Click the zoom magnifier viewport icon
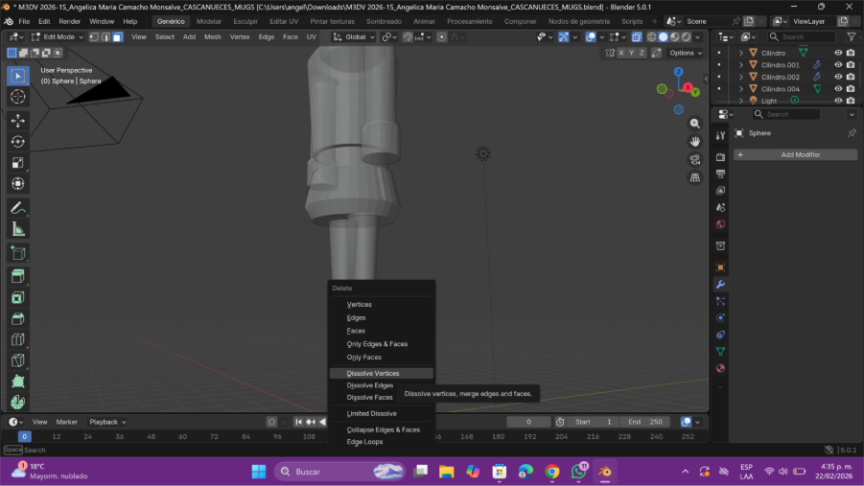Viewport: 864px width, 486px height. [695, 123]
